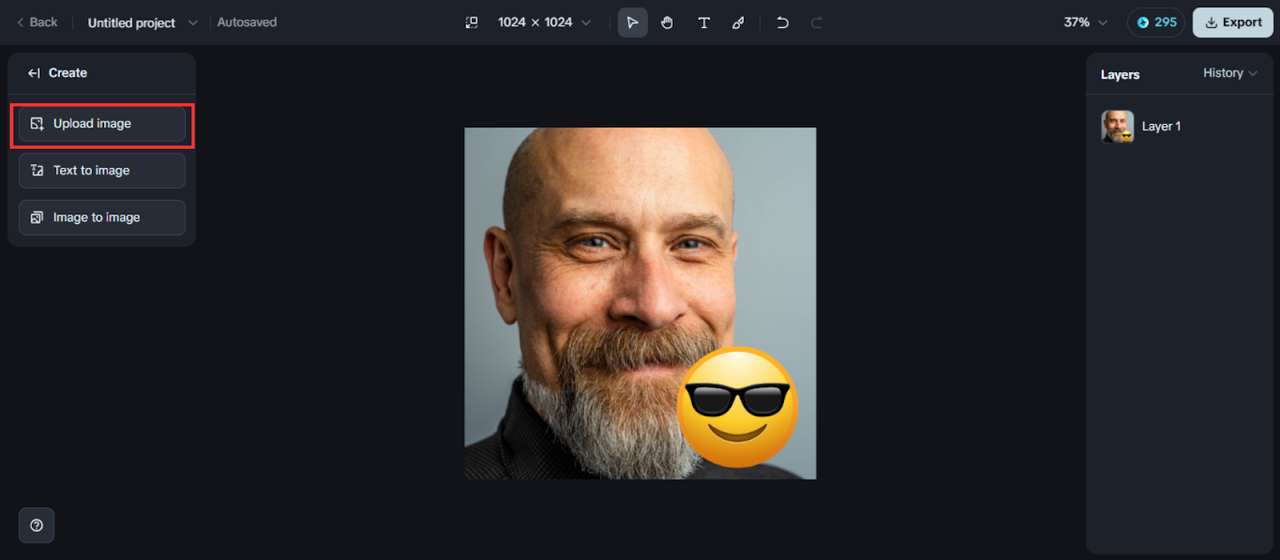1280x560 pixels.
Task: Open the help question-mark button
Action: tap(37, 525)
